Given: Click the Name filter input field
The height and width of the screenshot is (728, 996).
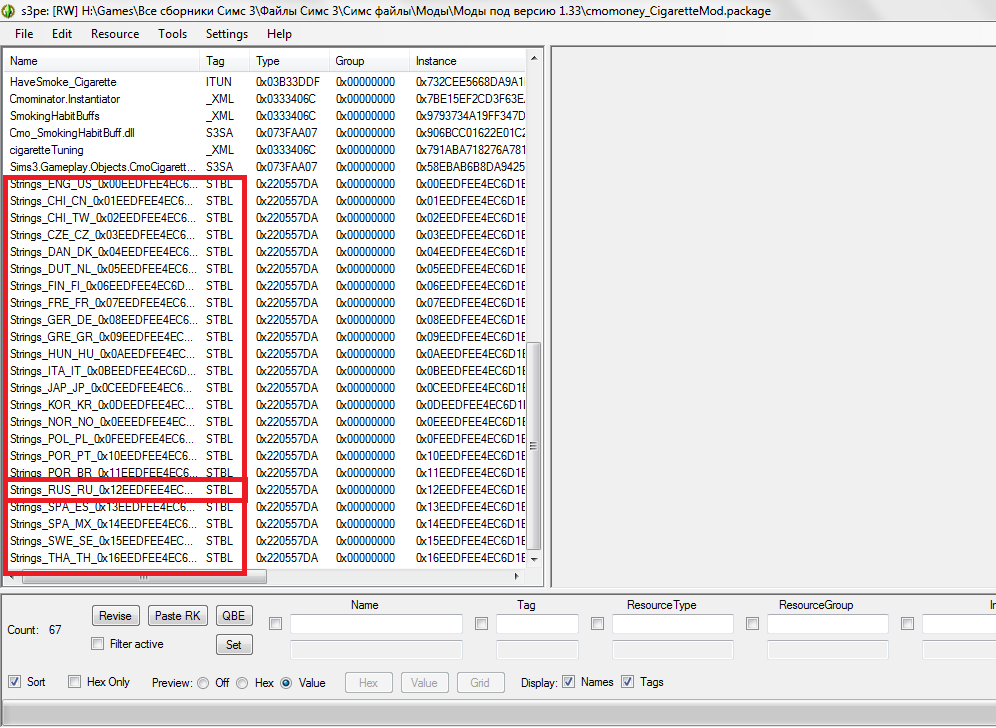Looking at the screenshot, I should [x=376, y=624].
